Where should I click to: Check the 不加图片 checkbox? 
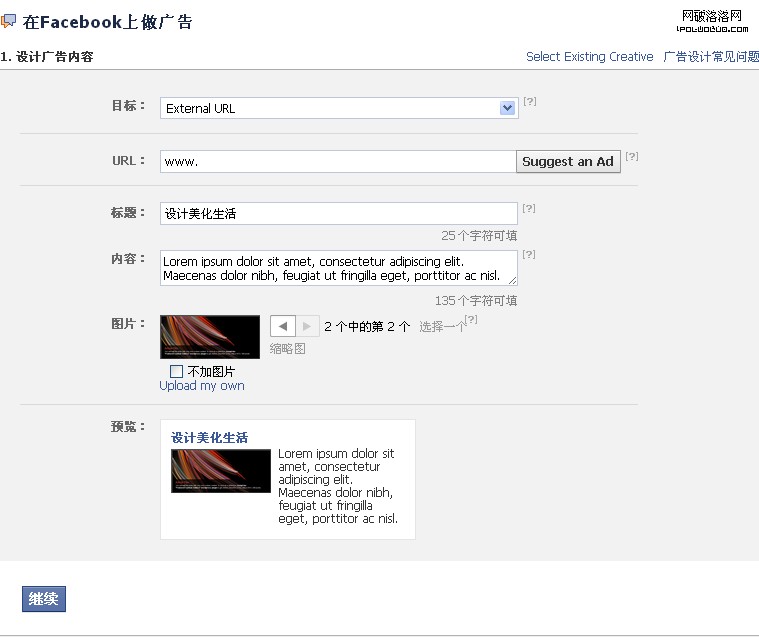[177, 372]
